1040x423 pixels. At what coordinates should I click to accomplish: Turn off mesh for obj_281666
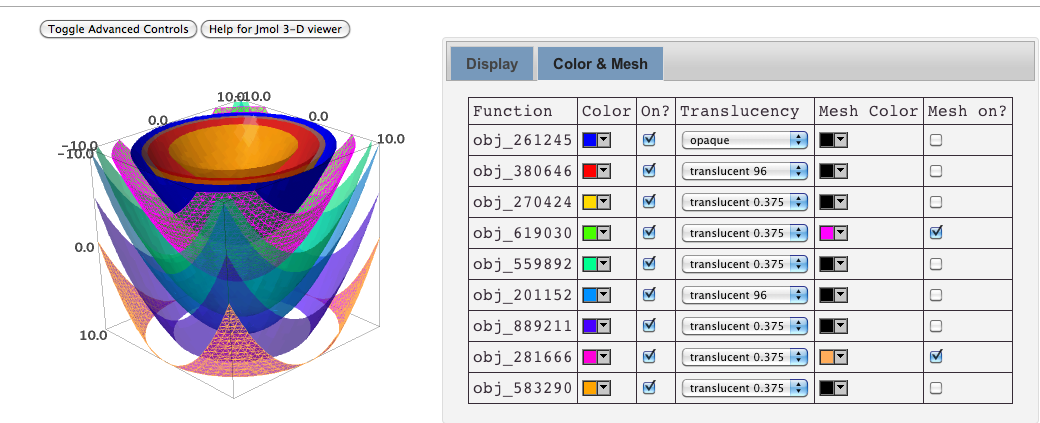point(935,357)
